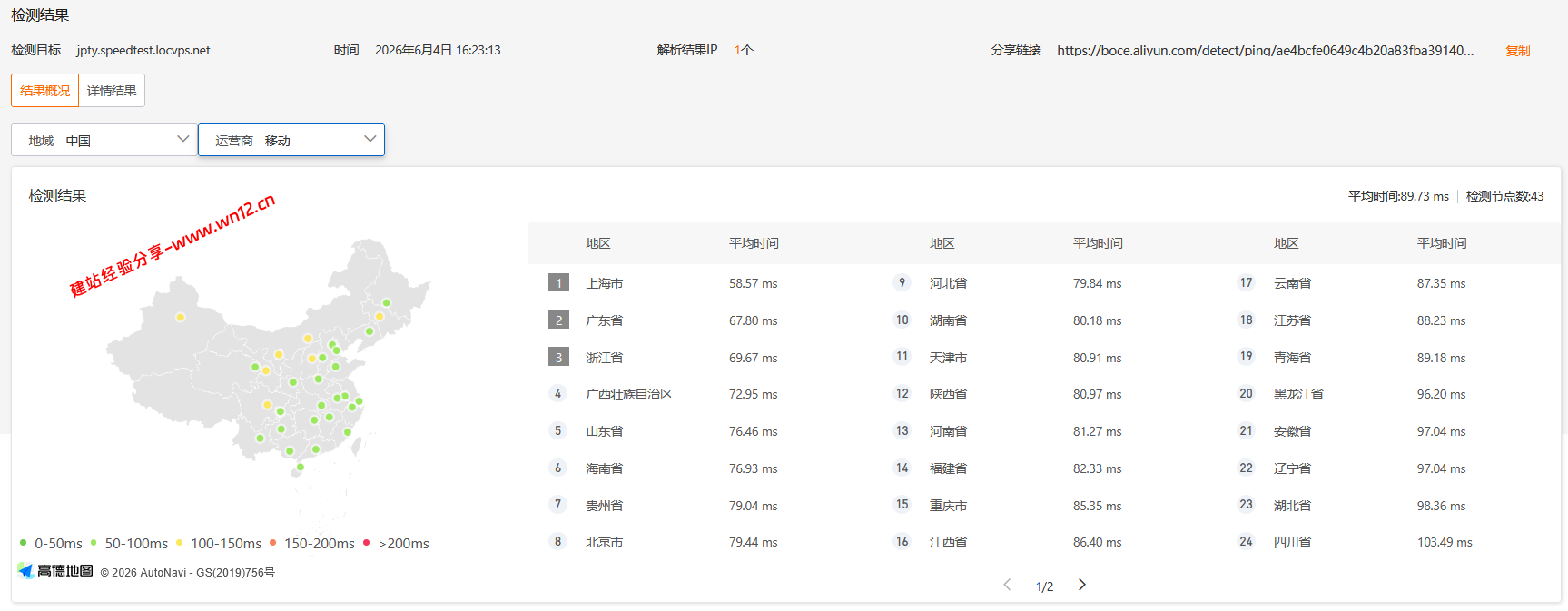Click the share link URL text
Image resolution: width=1568 pixels, height=611 pixels.
click(x=1265, y=51)
